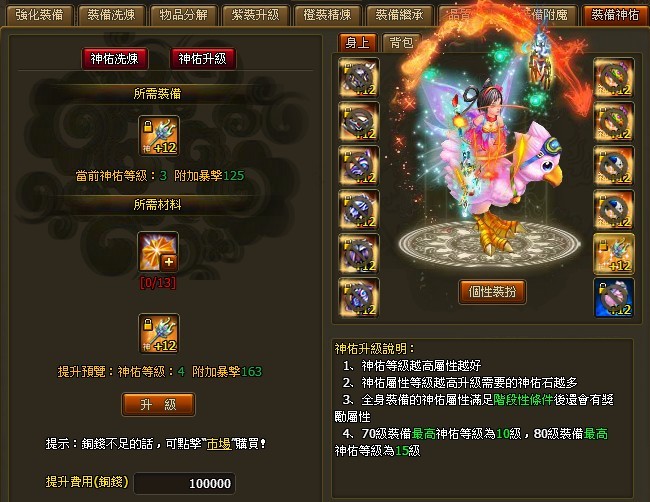
Task: Open the 物品分解 tab
Action: click(183, 15)
